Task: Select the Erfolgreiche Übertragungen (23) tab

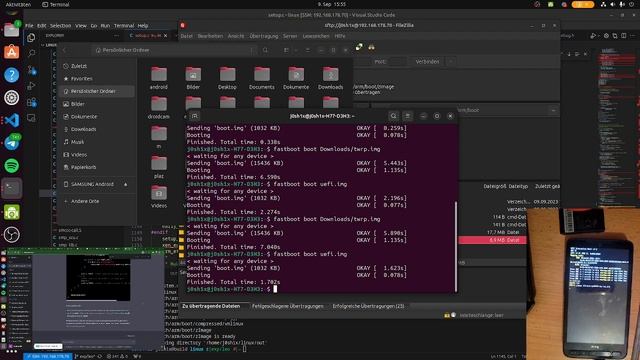Action: [369, 306]
